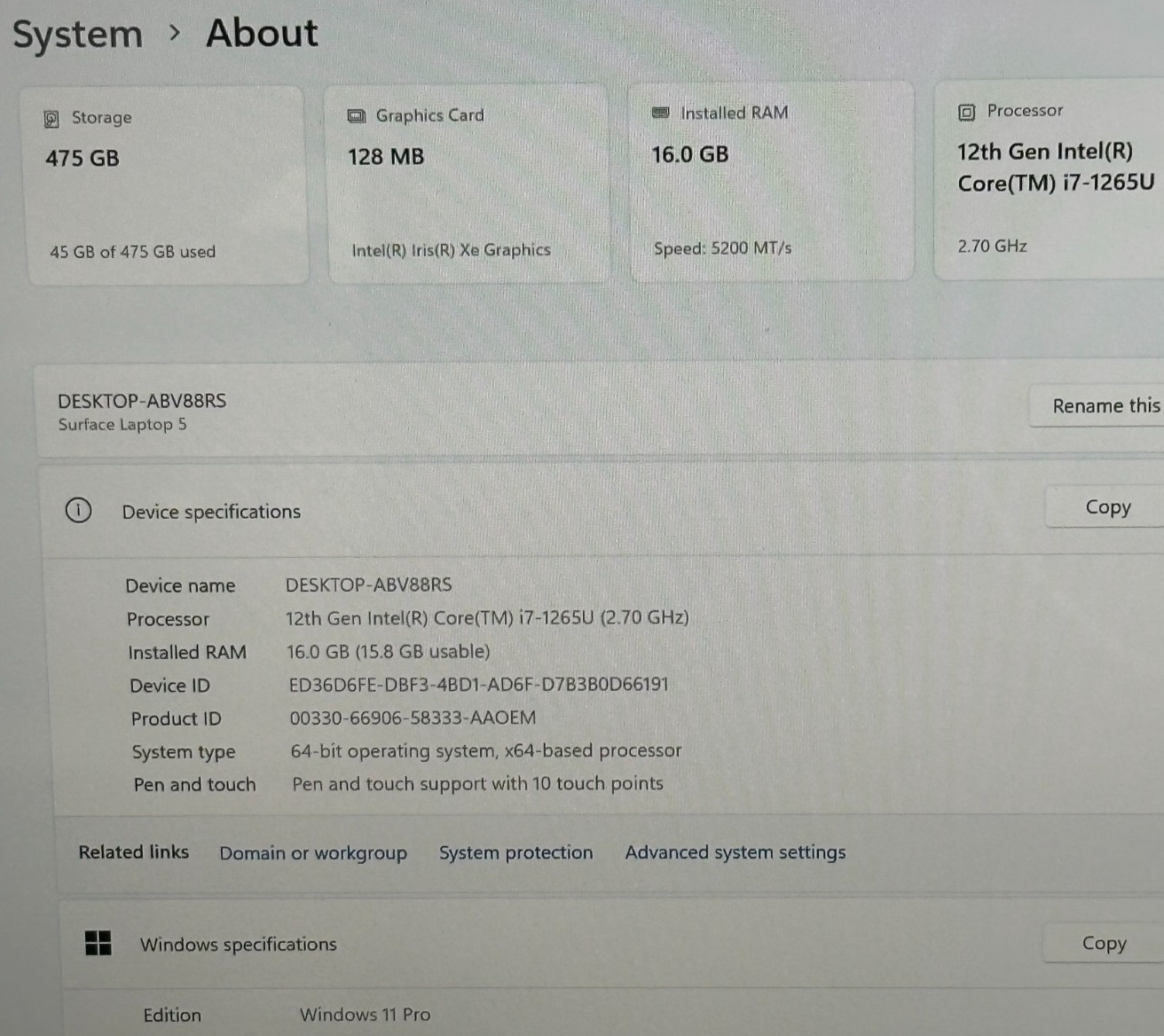Copy the Windows specifications
This screenshot has width=1164, height=1036.
coord(1104,943)
